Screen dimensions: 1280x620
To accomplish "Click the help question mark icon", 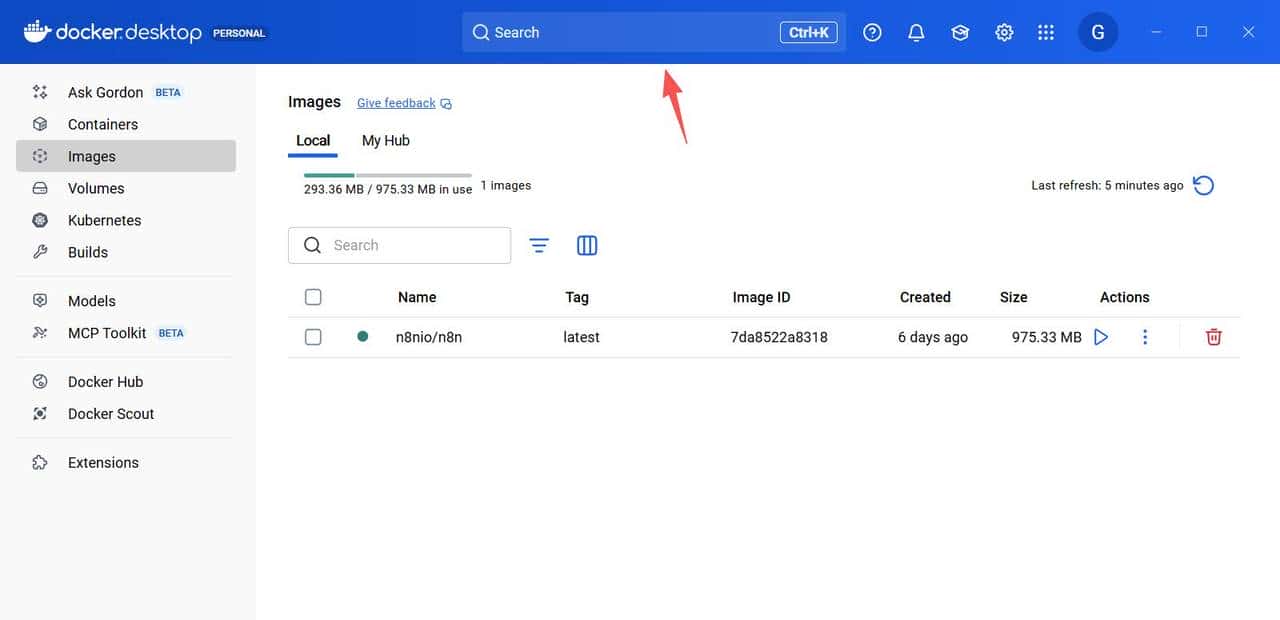I will tap(872, 32).
